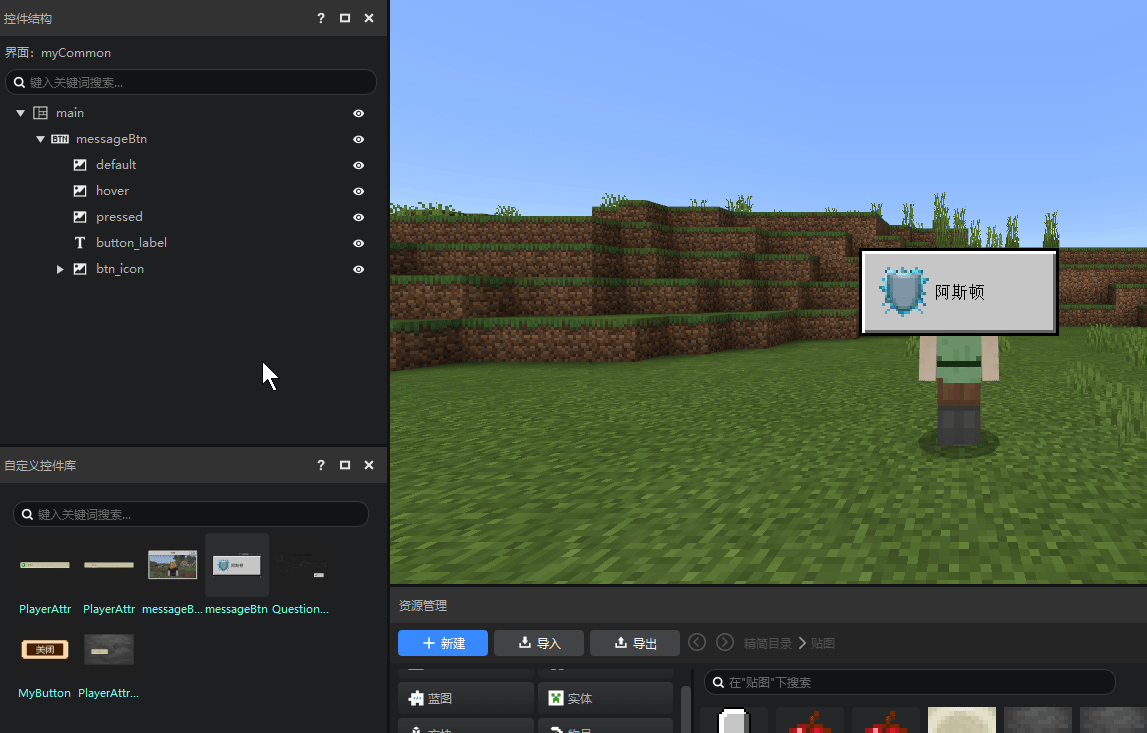Toggle visibility of btn_icon
This screenshot has width=1147, height=733.
tap(358, 269)
